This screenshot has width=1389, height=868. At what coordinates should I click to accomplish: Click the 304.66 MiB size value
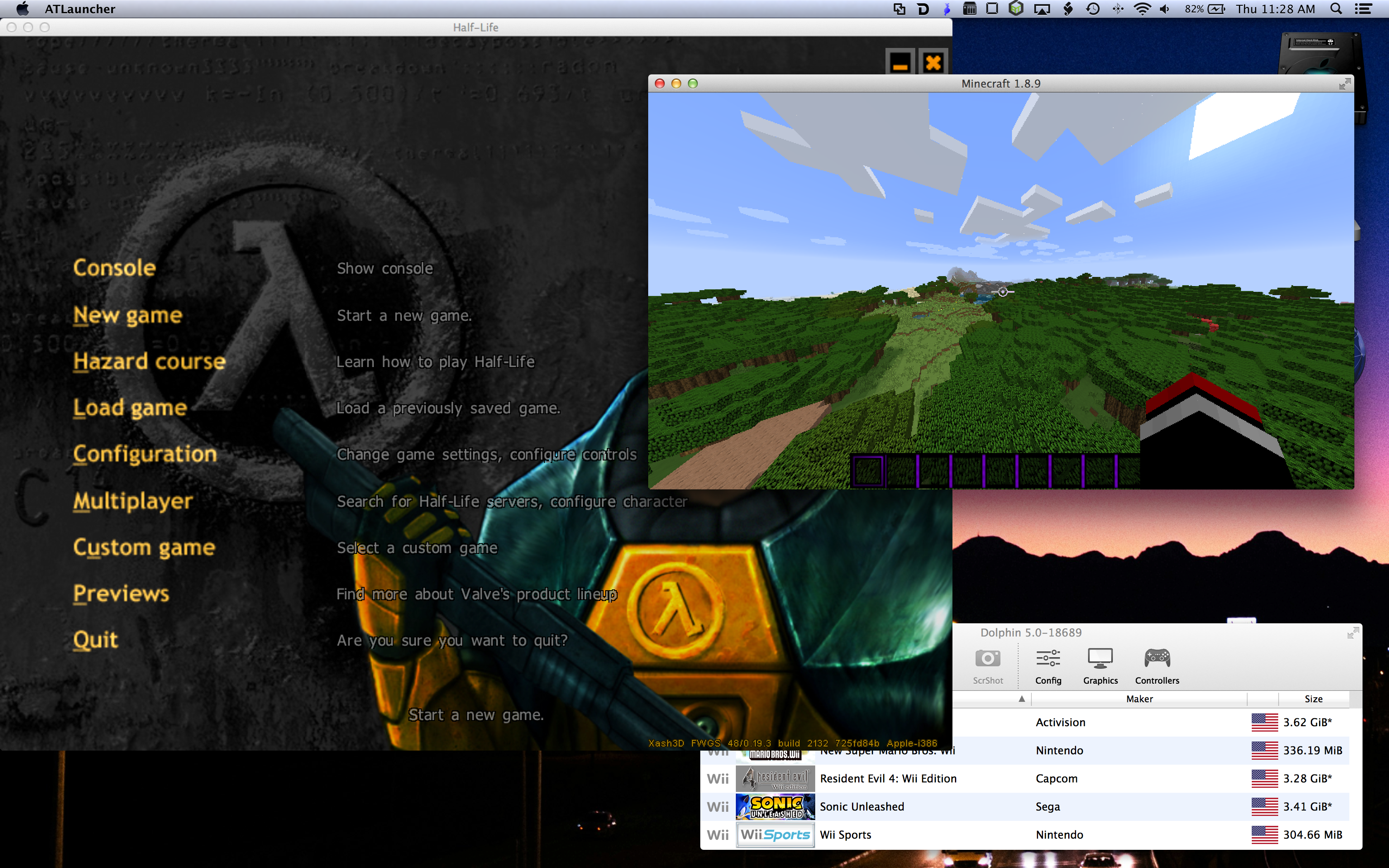coord(1313,835)
